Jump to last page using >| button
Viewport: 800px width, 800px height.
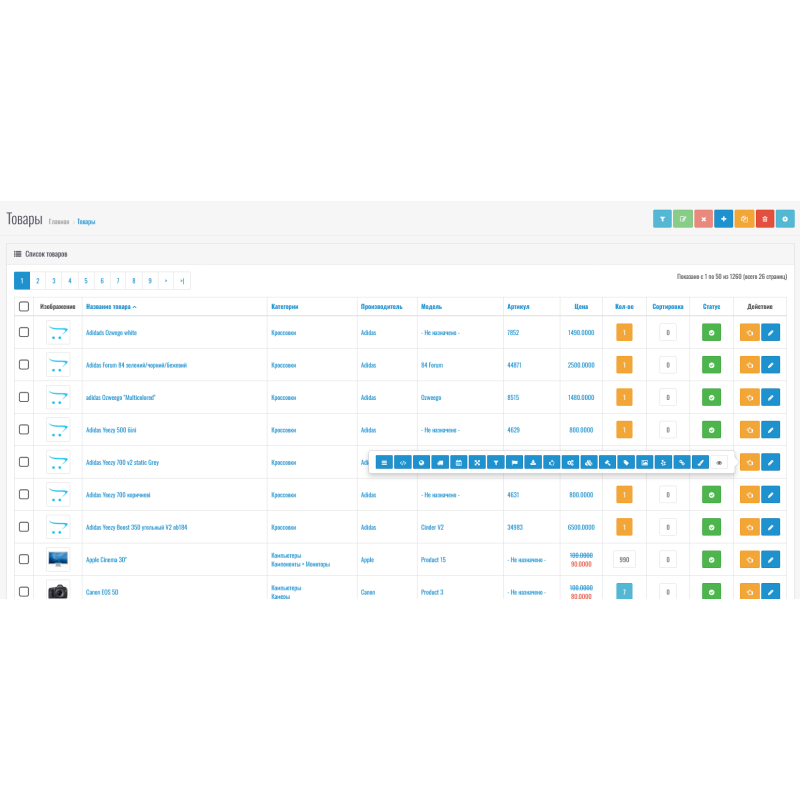(x=182, y=281)
